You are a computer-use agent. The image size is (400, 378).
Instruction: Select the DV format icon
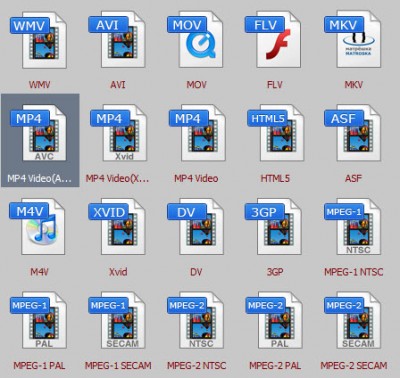pyautogui.click(x=196, y=227)
